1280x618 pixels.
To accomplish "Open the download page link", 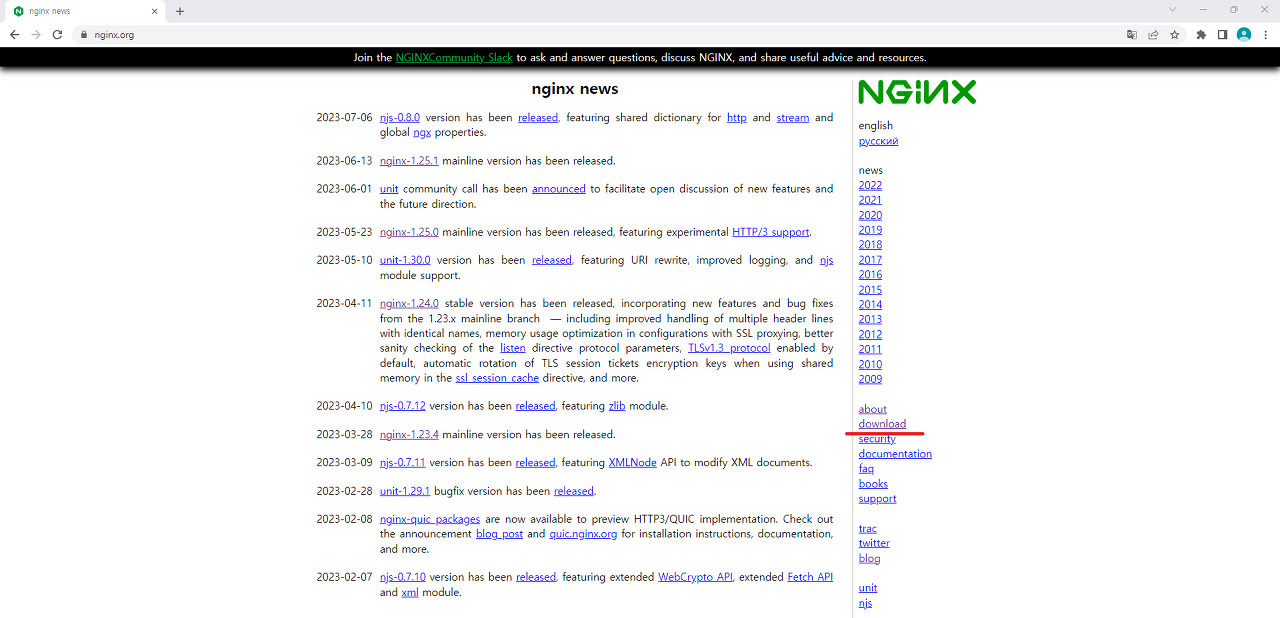I will [883, 423].
